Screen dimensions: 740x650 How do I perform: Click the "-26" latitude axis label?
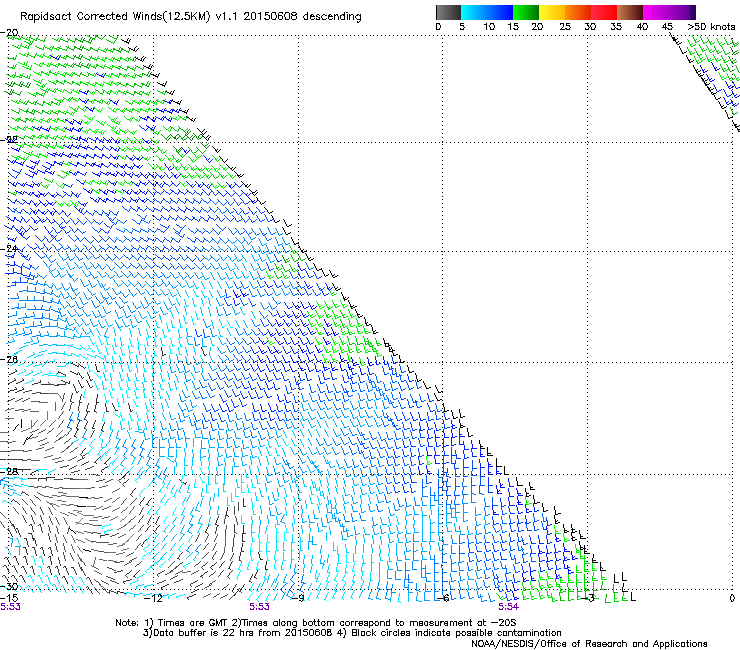click(x=9, y=359)
